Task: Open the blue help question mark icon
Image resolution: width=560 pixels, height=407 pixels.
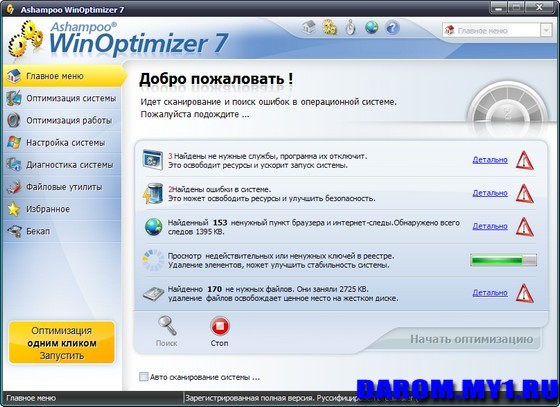Action: pyautogui.click(x=392, y=27)
